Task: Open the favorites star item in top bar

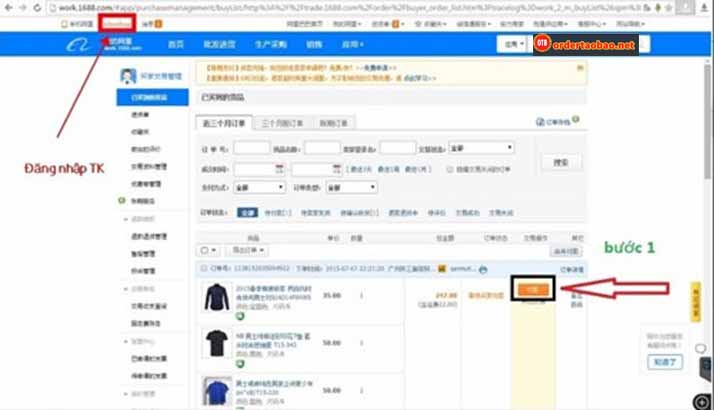Action: coord(430,24)
